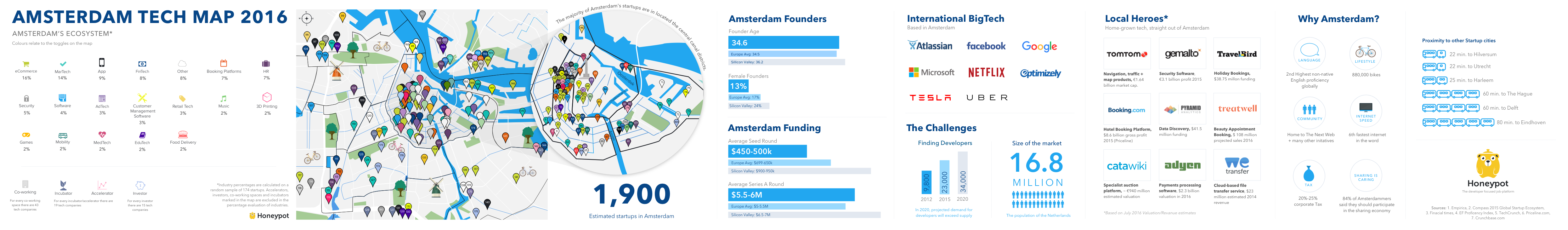This screenshot has width=1568, height=230.
Task: Select the FinTech banknote icon
Action: point(142,63)
